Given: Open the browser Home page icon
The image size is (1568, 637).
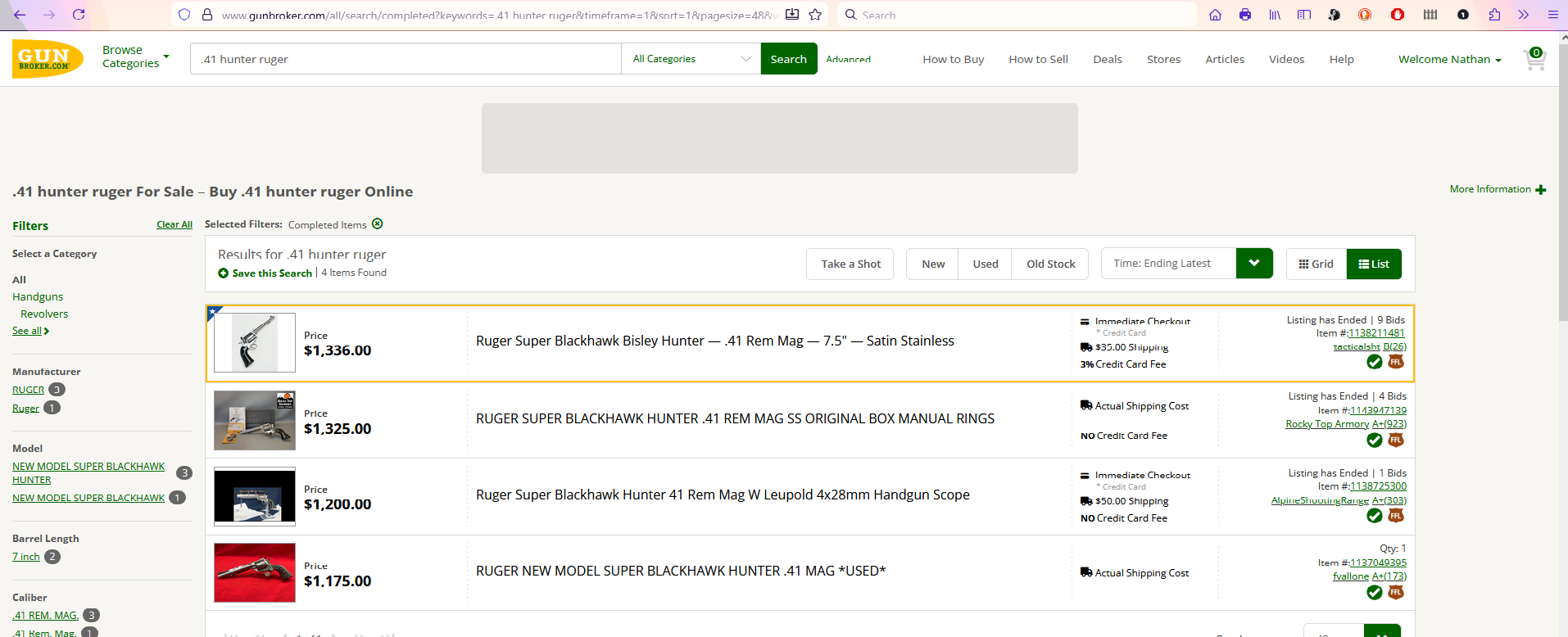Looking at the screenshot, I should [1215, 15].
